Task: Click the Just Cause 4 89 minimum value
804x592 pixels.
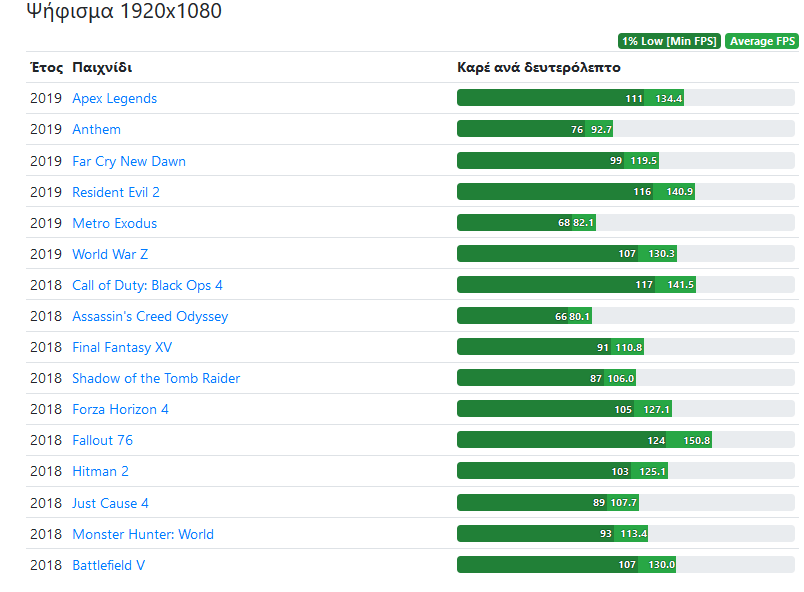Action: coord(599,502)
